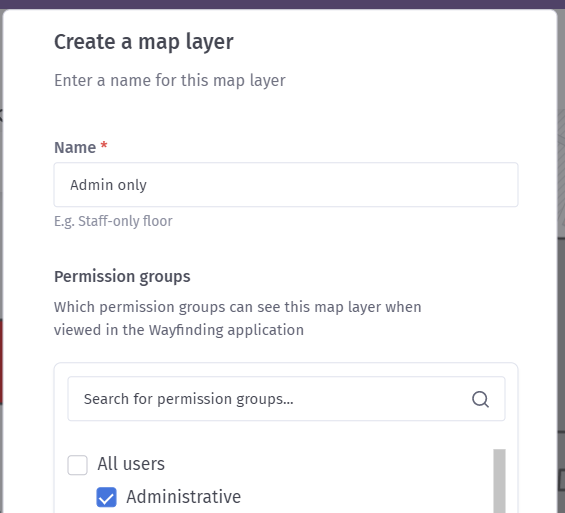Click the permission groups list scrollbar
The width and height of the screenshot is (565, 513).
click(499, 481)
